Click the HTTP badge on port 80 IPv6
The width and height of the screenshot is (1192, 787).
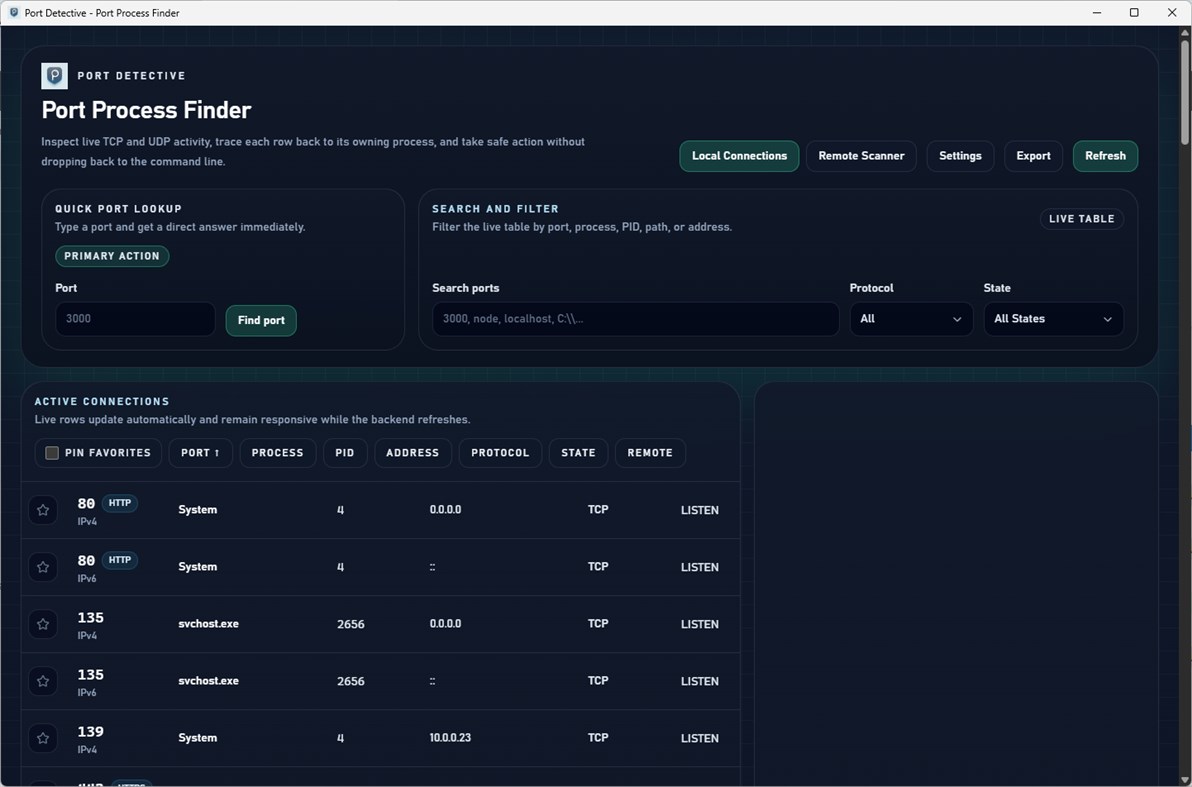tap(119, 560)
